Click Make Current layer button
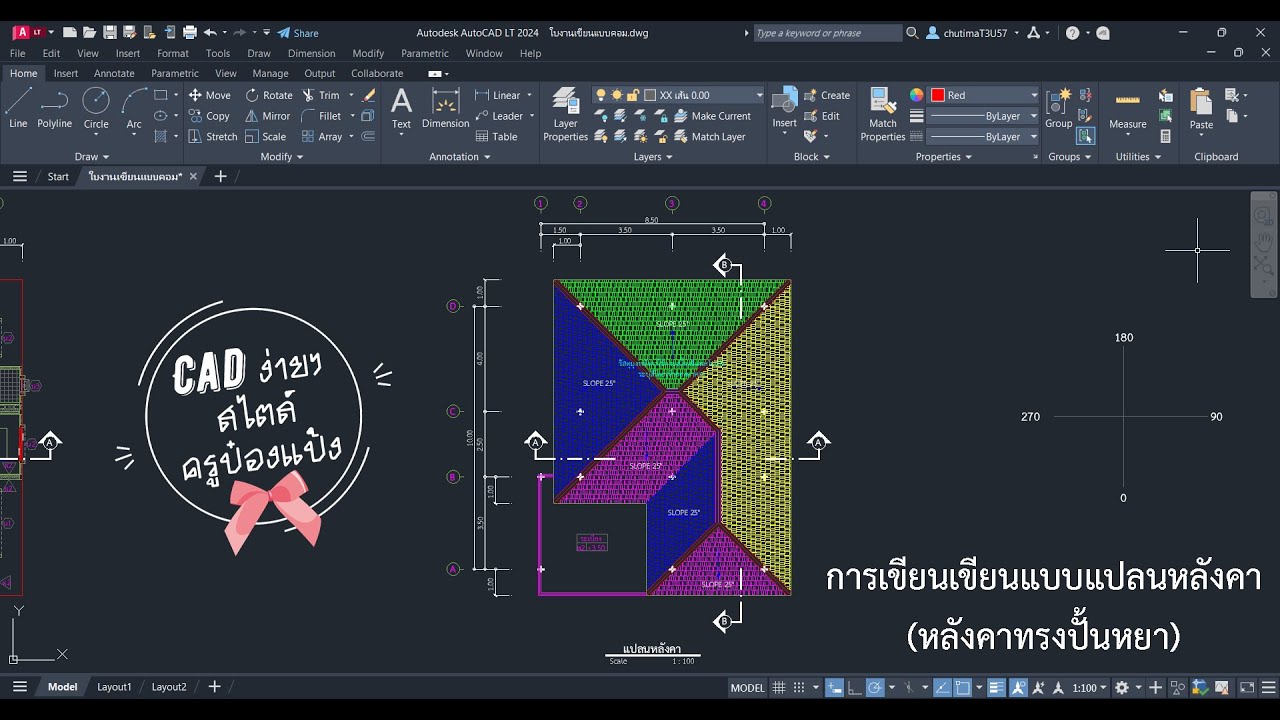The height and width of the screenshot is (720, 1280). 712,116
